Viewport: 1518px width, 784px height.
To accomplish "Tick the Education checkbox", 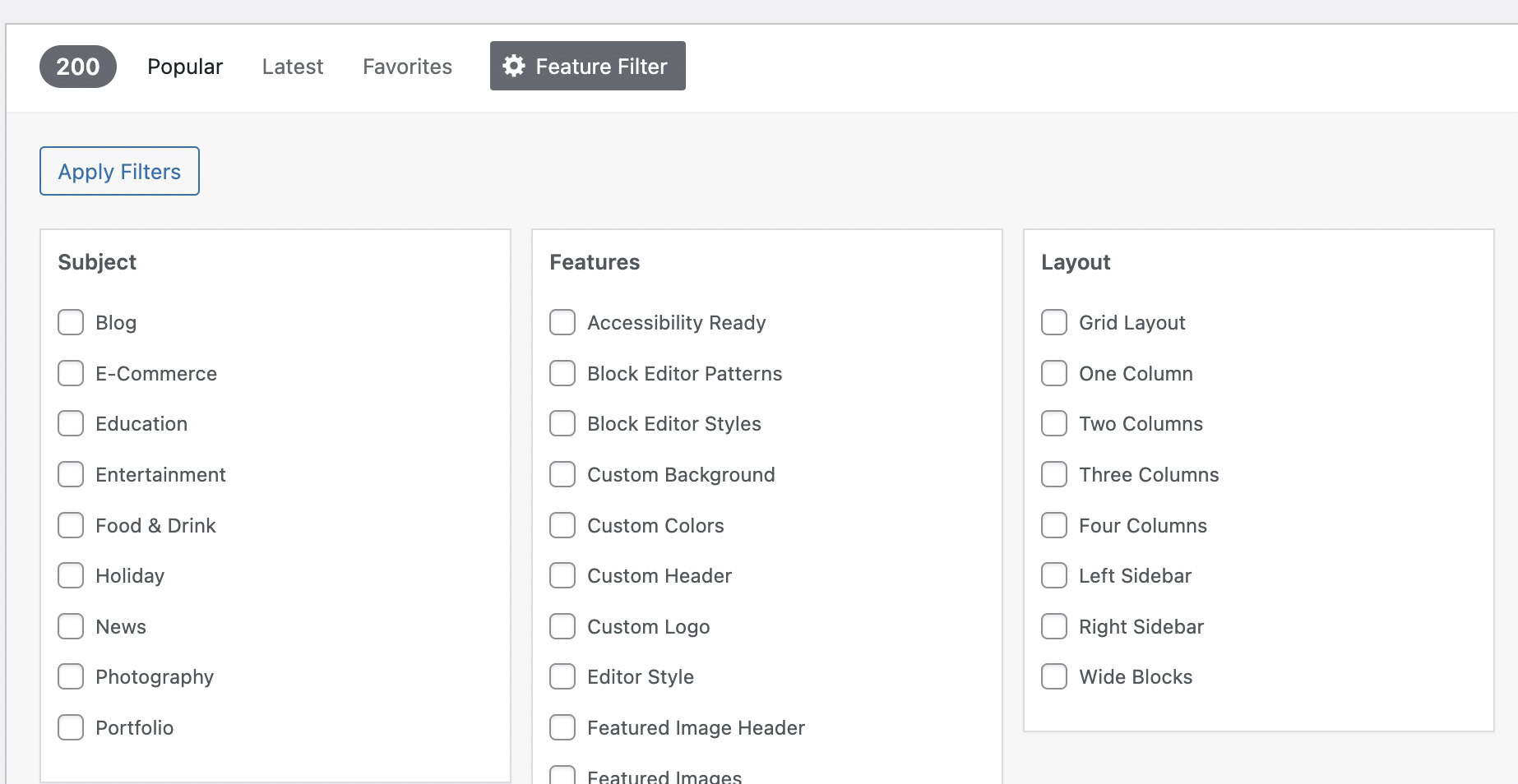I will coord(71,423).
